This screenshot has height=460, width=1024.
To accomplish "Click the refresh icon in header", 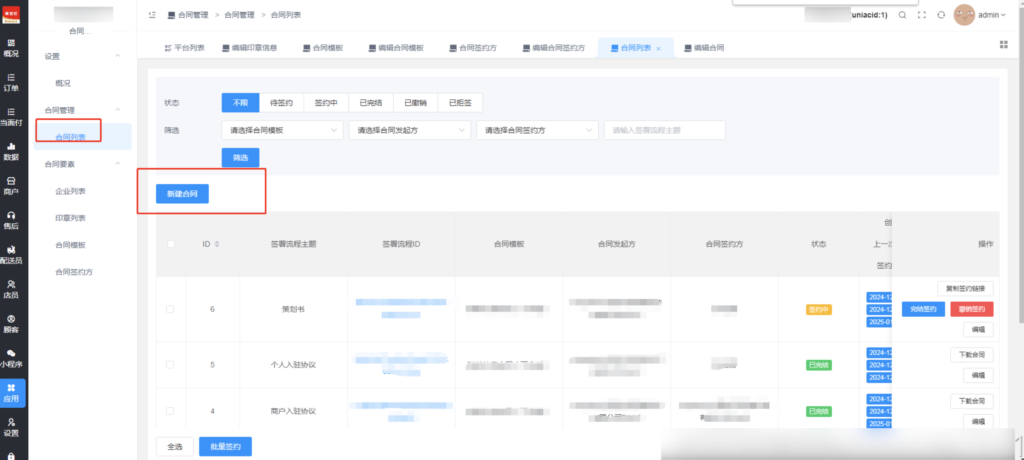I will click(941, 15).
